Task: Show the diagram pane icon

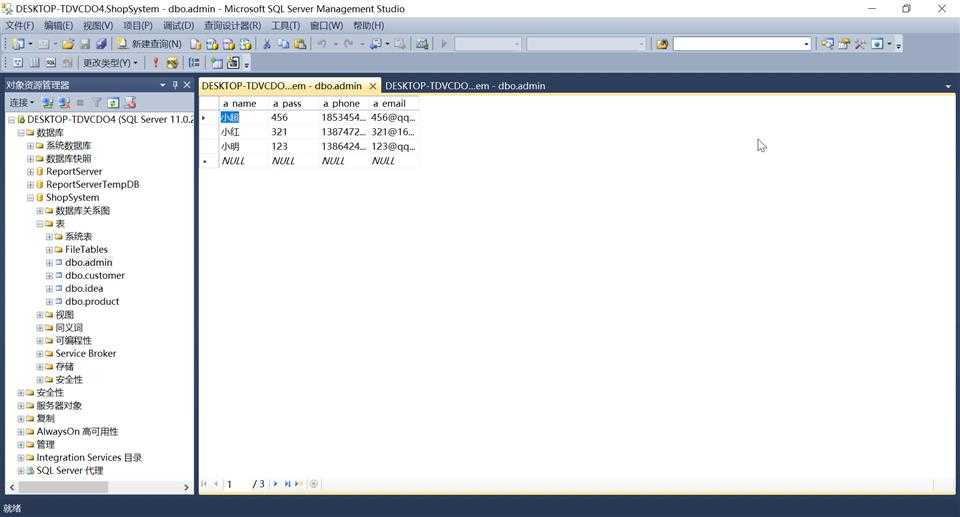Action: (x=18, y=62)
